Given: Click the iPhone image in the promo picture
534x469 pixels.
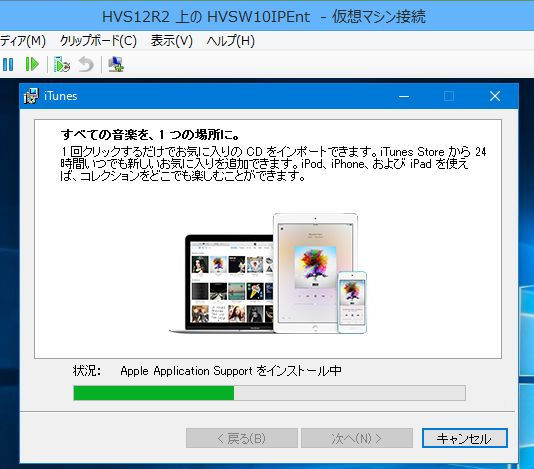Looking at the screenshot, I should point(352,302).
